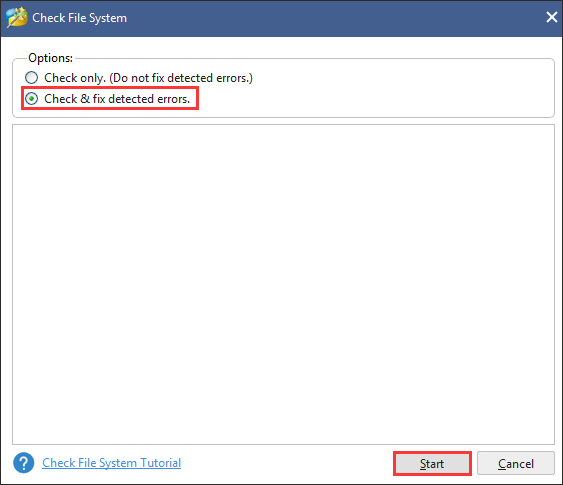Close the Check File System dialog

click(x=552, y=17)
